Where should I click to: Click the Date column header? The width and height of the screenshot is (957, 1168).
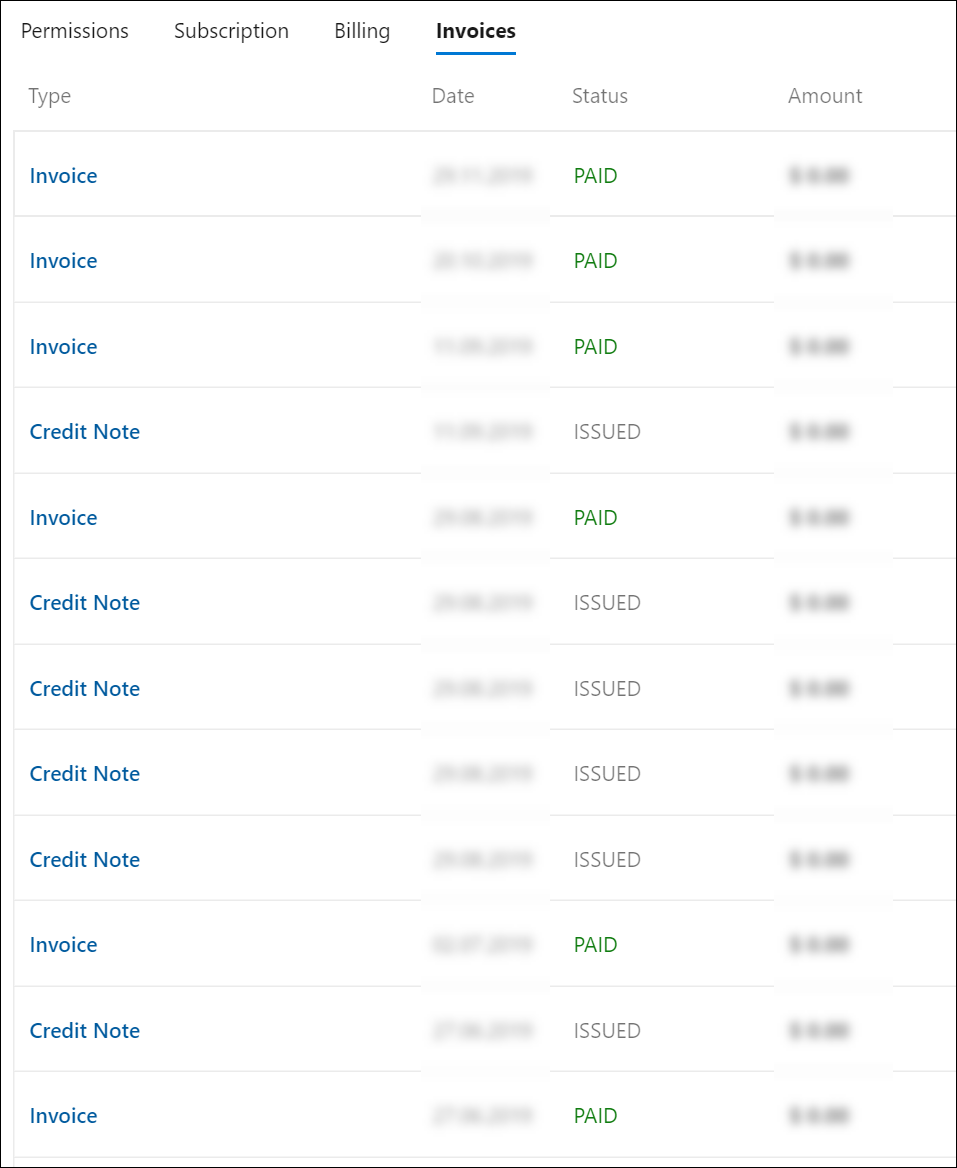coord(453,96)
